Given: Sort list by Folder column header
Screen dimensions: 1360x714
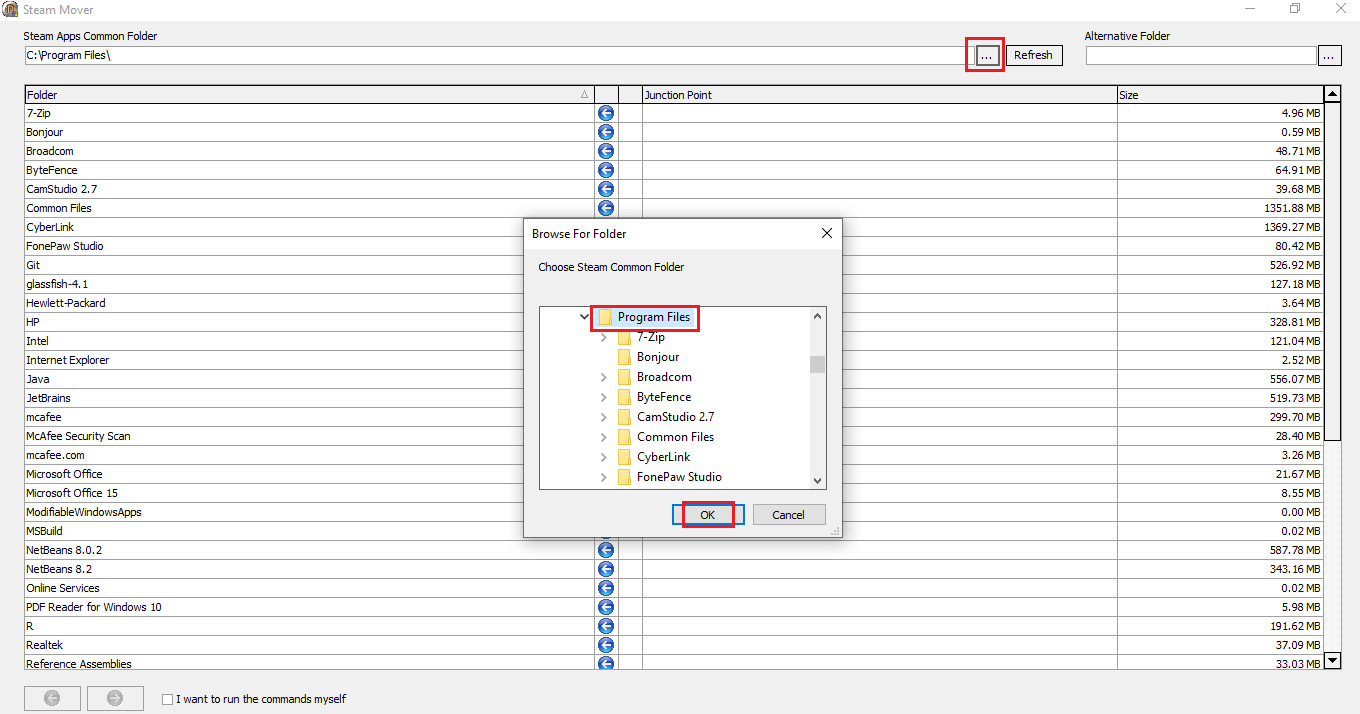Looking at the screenshot, I should [309, 95].
